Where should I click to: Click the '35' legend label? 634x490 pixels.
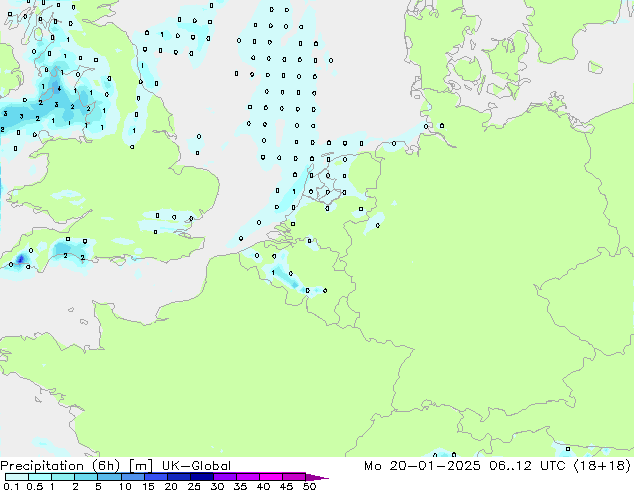tap(240, 486)
